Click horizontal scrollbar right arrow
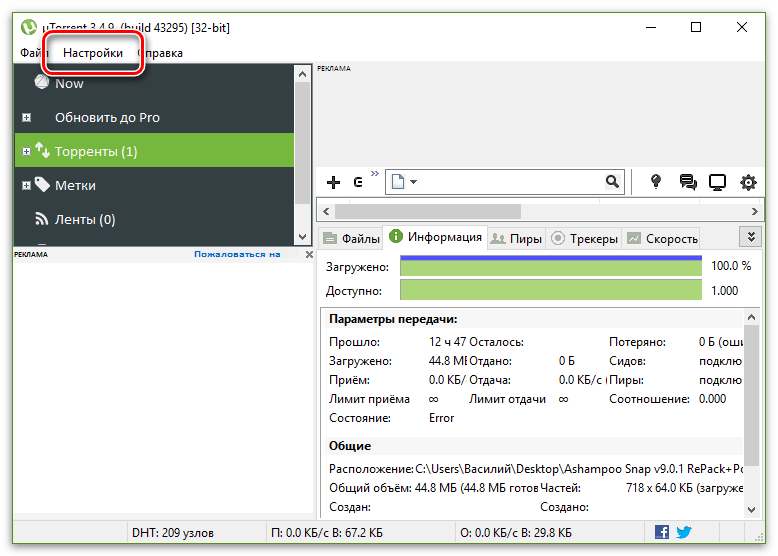This screenshot has height=556, width=778. [754, 211]
